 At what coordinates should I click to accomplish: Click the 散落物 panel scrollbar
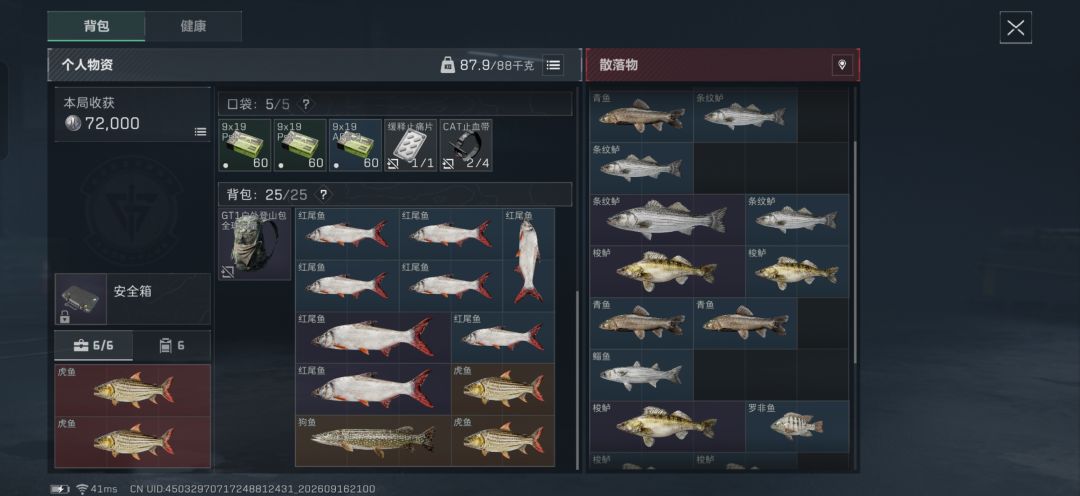point(855,251)
